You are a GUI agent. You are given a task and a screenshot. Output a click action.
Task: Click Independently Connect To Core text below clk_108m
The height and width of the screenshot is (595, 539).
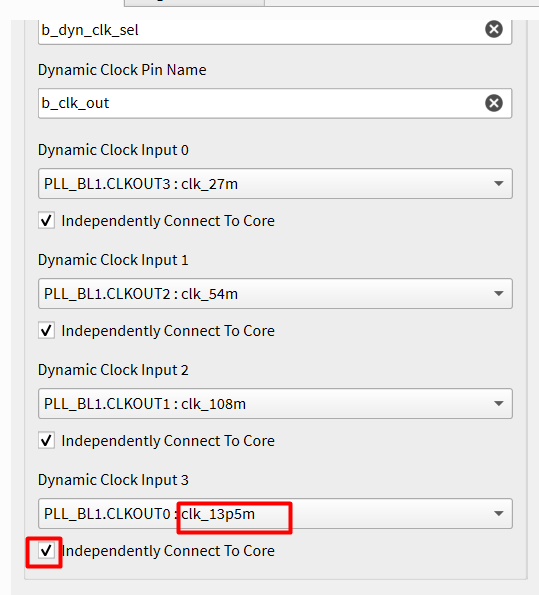(168, 441)
